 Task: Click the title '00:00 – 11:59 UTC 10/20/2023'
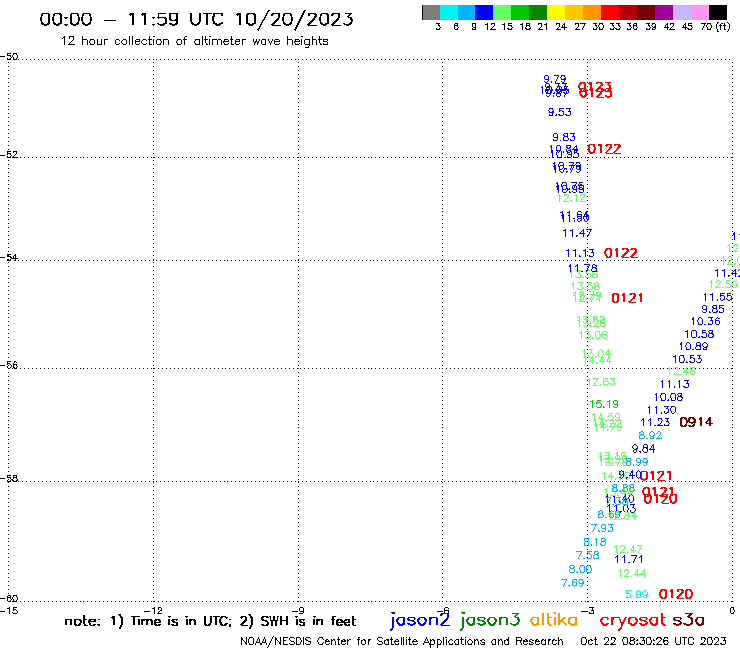tap(196, 19)
